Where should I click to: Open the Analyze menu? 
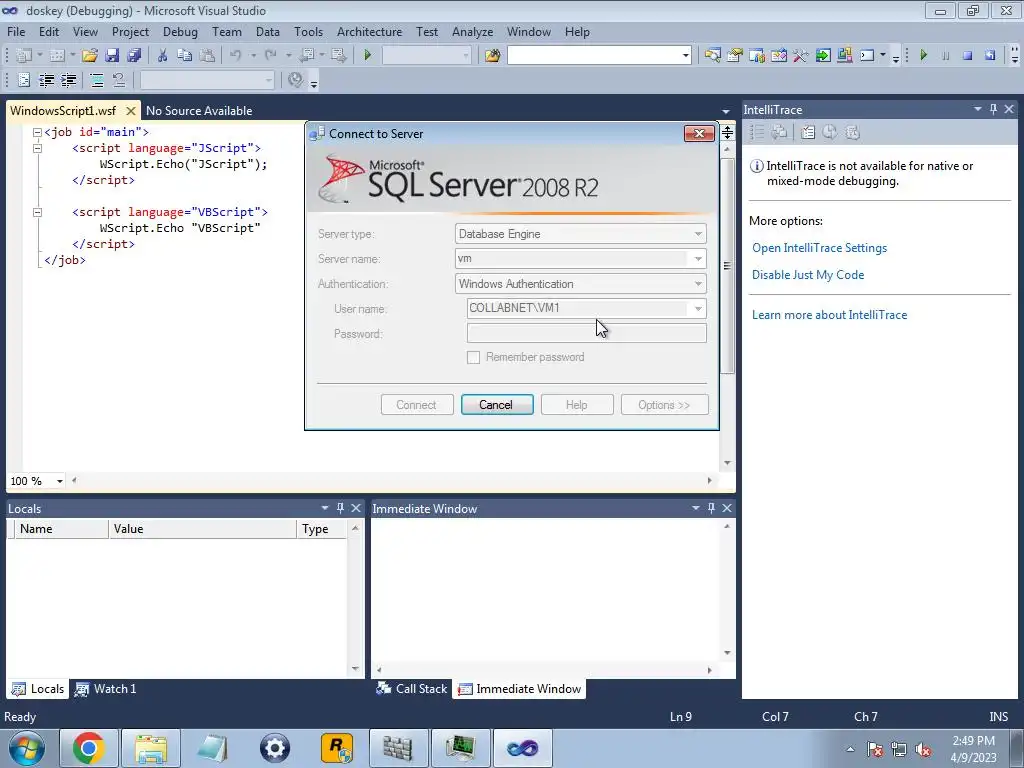pos(472,31)
